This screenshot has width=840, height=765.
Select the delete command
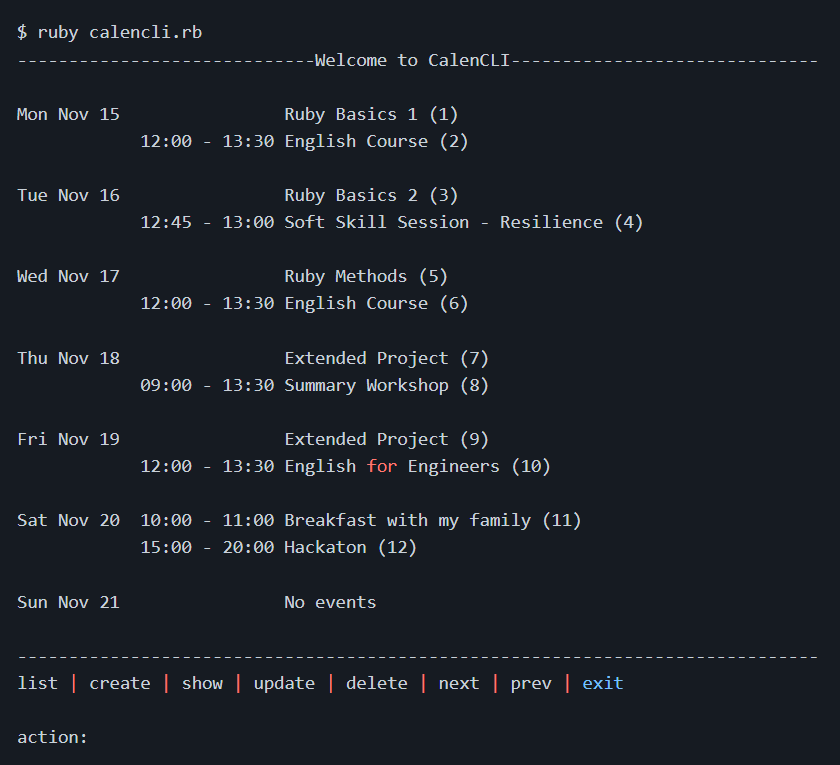click(376, 682)
